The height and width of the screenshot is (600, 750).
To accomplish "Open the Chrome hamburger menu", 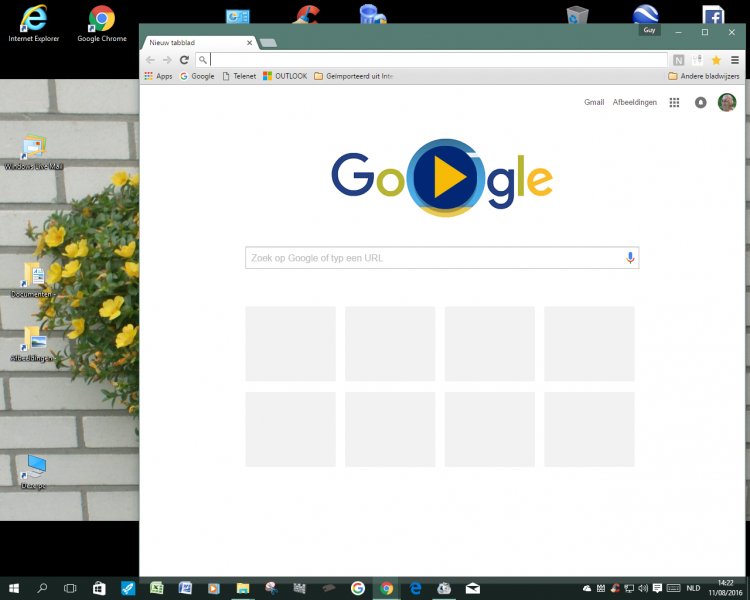I will pos(735,60).
